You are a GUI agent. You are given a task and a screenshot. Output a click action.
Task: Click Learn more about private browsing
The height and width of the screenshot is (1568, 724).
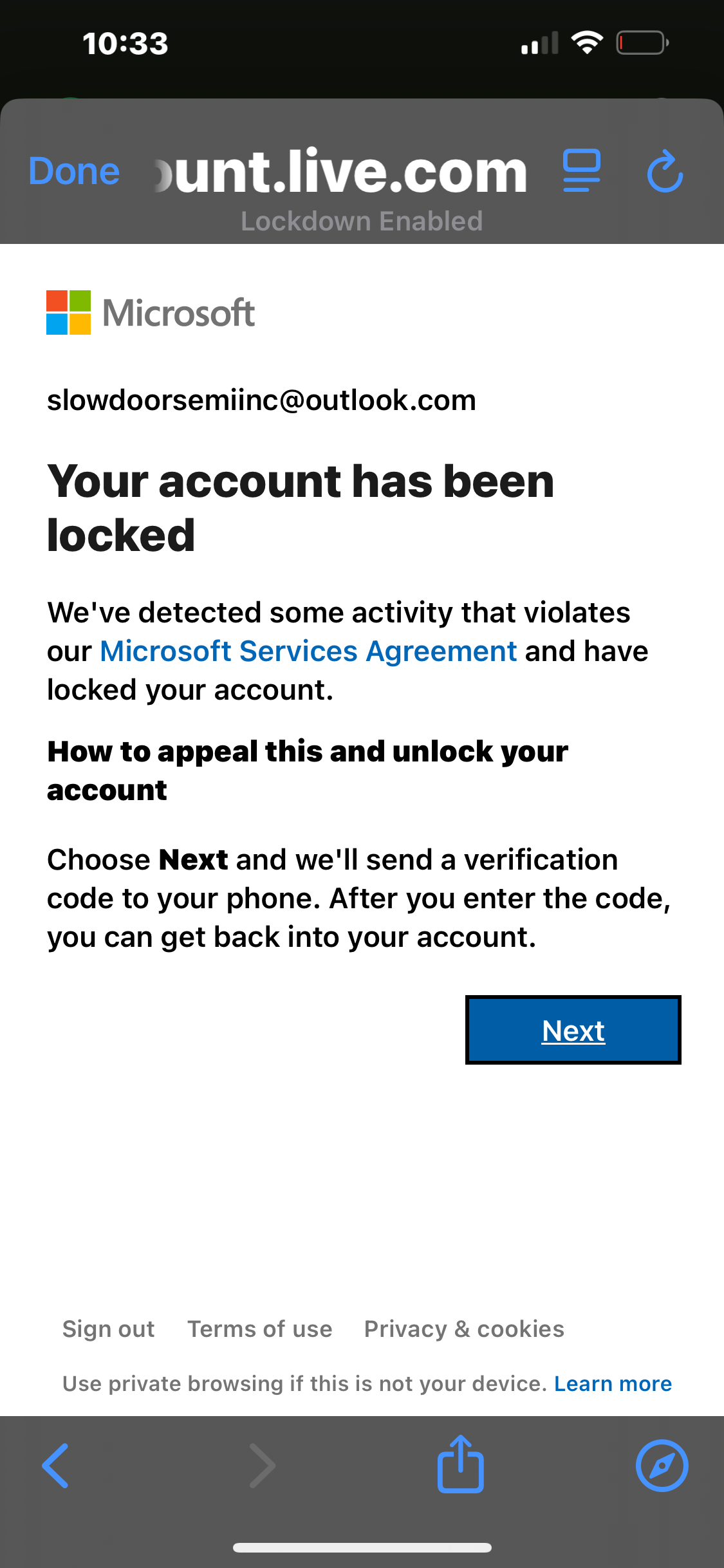point(613,1383)
